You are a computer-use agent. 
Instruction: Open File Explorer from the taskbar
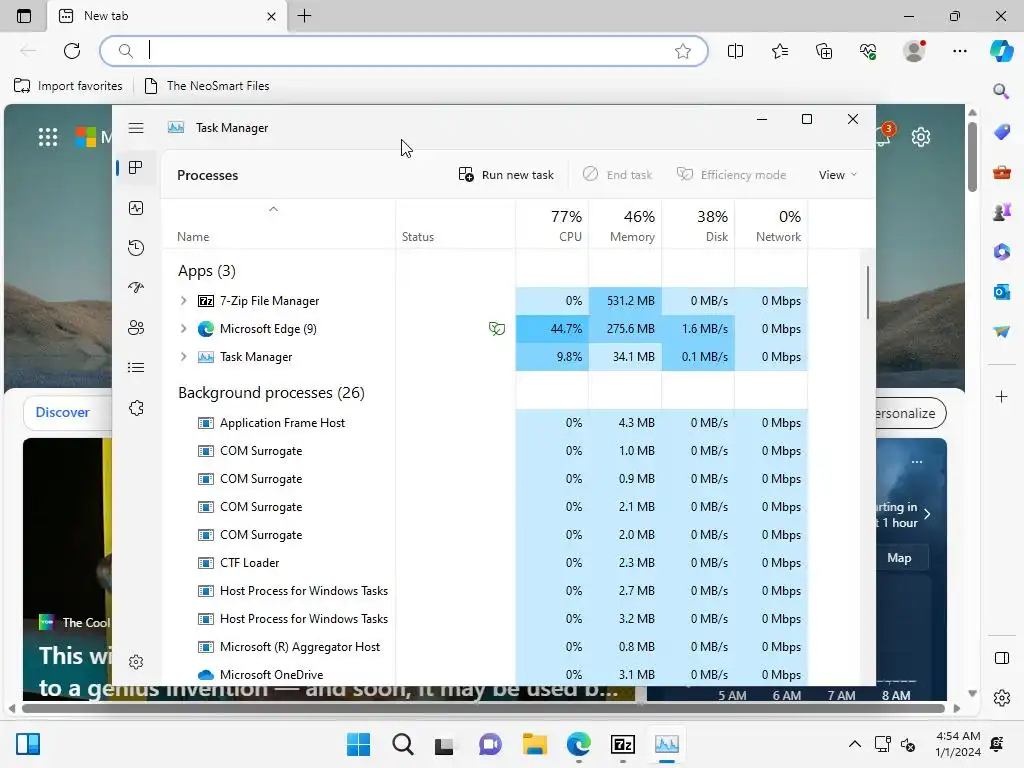(534, 744)
